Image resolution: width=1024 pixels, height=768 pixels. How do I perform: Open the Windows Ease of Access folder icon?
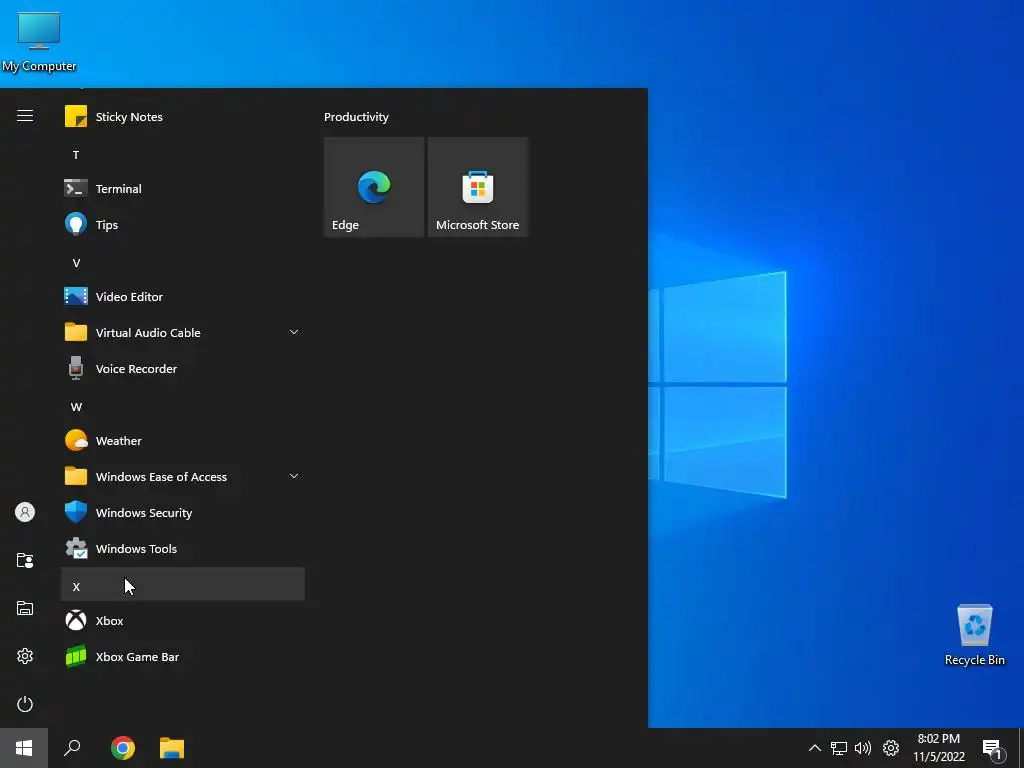[x=76, y=477]
